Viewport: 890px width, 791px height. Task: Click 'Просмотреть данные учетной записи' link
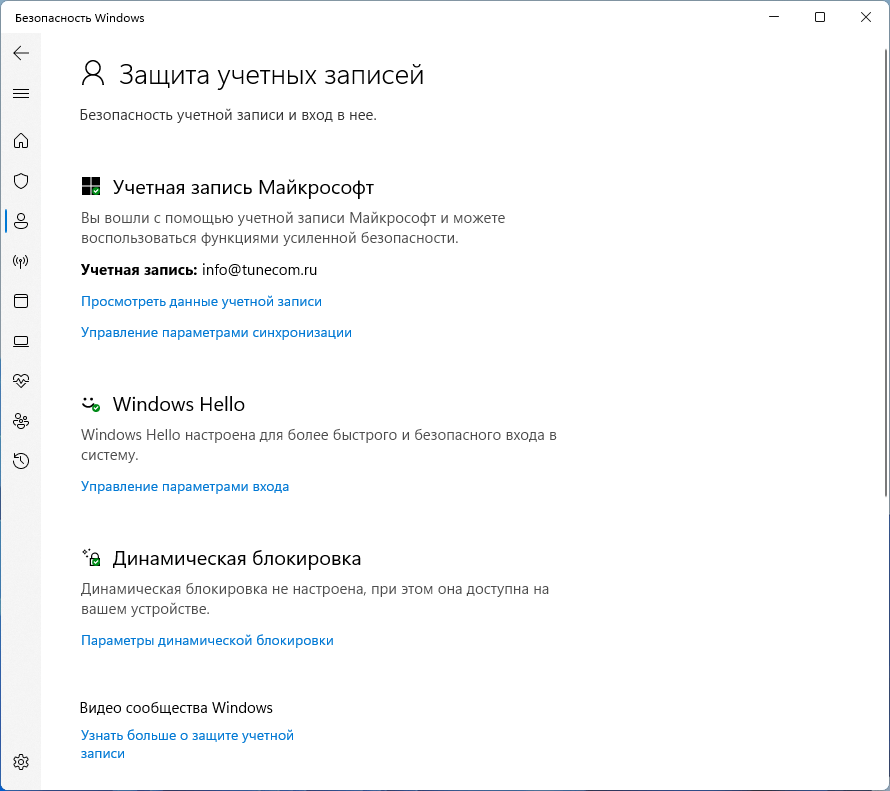pos(201,301)
